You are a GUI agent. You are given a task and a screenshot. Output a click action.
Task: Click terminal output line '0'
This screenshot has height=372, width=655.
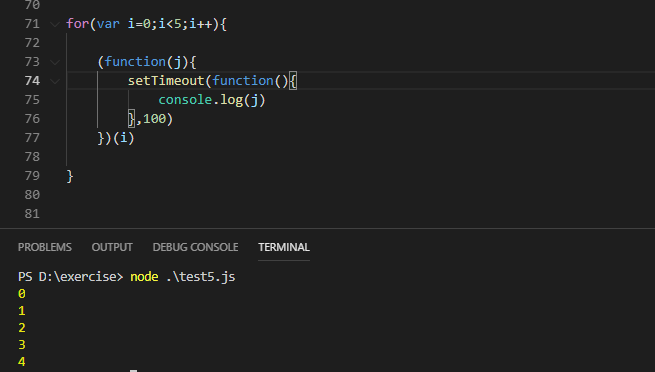pos(22,294)
